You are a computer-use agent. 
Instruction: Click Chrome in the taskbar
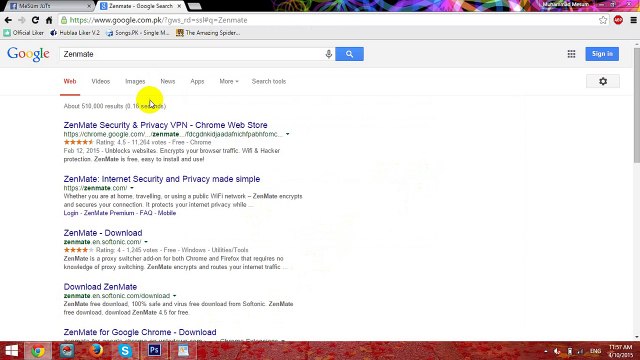tap(38, 351)
